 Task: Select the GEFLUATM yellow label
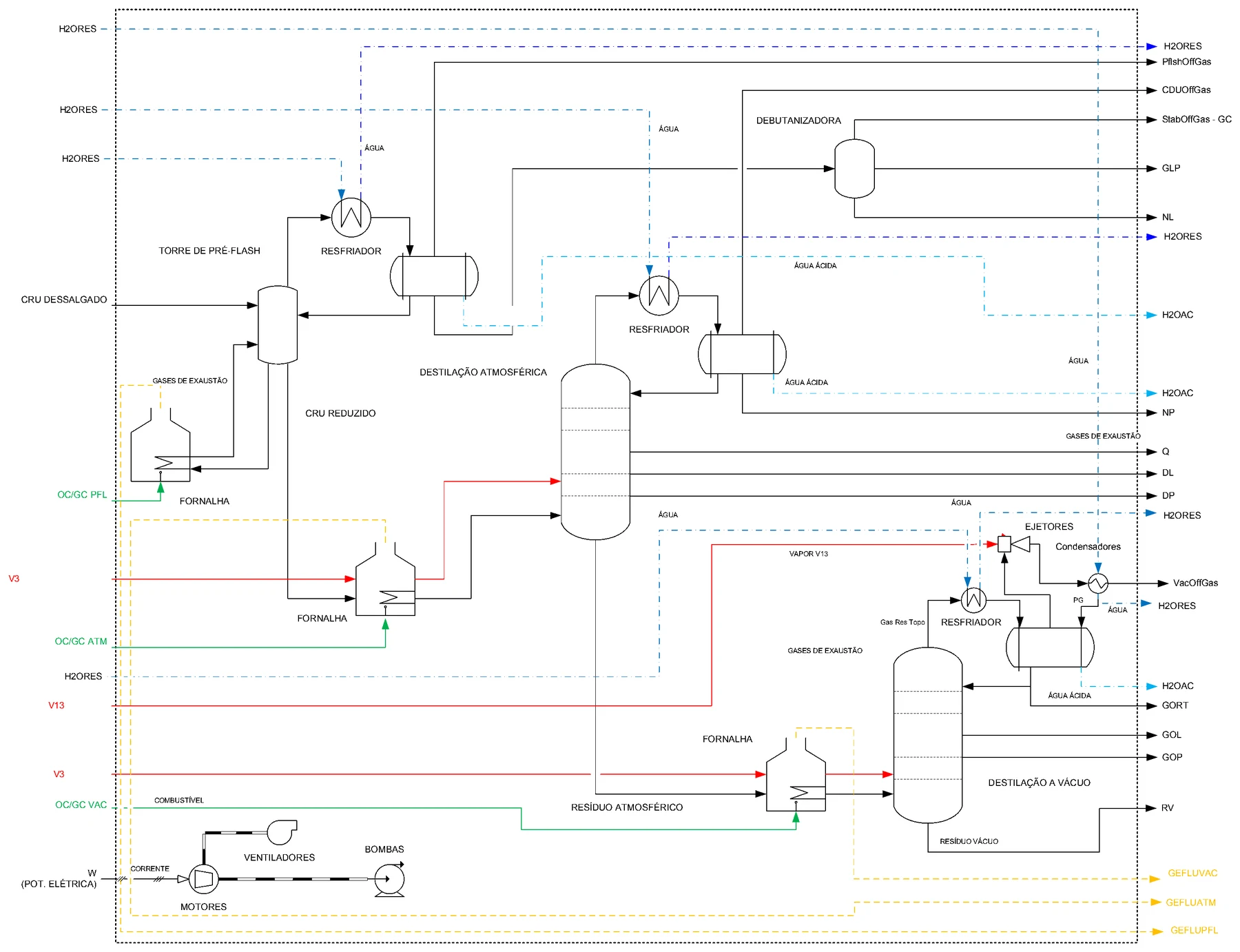[1191, 902]
